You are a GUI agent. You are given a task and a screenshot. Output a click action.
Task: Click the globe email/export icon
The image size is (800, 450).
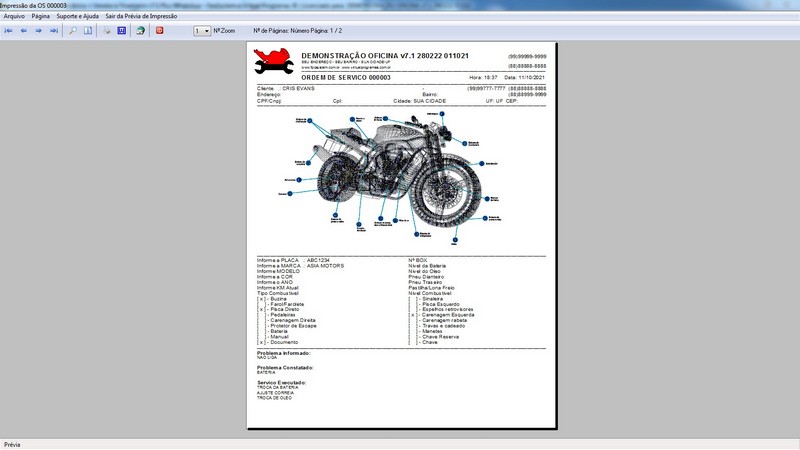click(x=140, y=31)
